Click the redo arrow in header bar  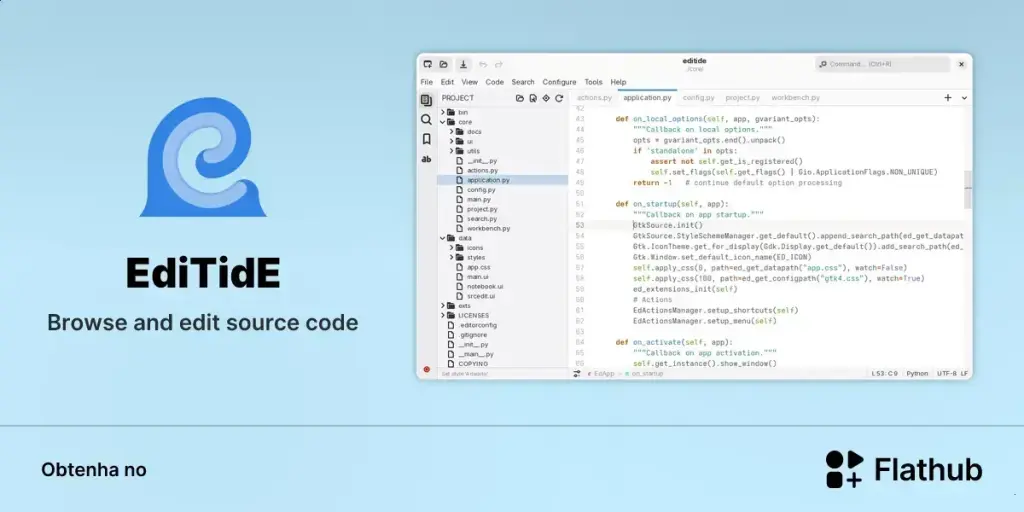499,64
